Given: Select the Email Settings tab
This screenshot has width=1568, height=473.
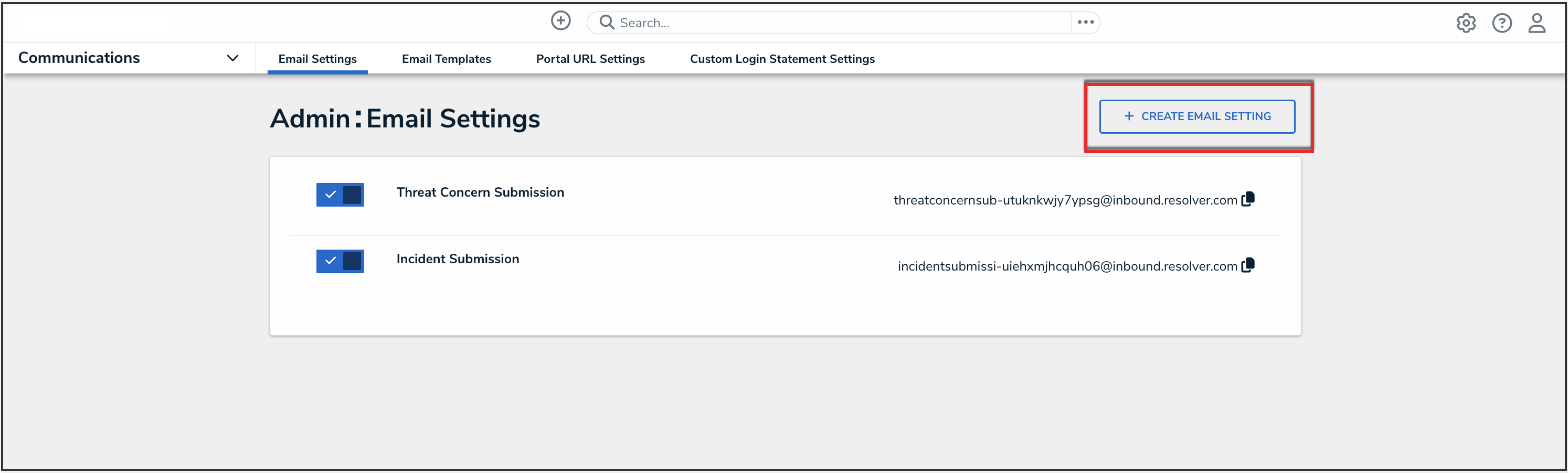Looking at the screenshot, I should [317, 59].
